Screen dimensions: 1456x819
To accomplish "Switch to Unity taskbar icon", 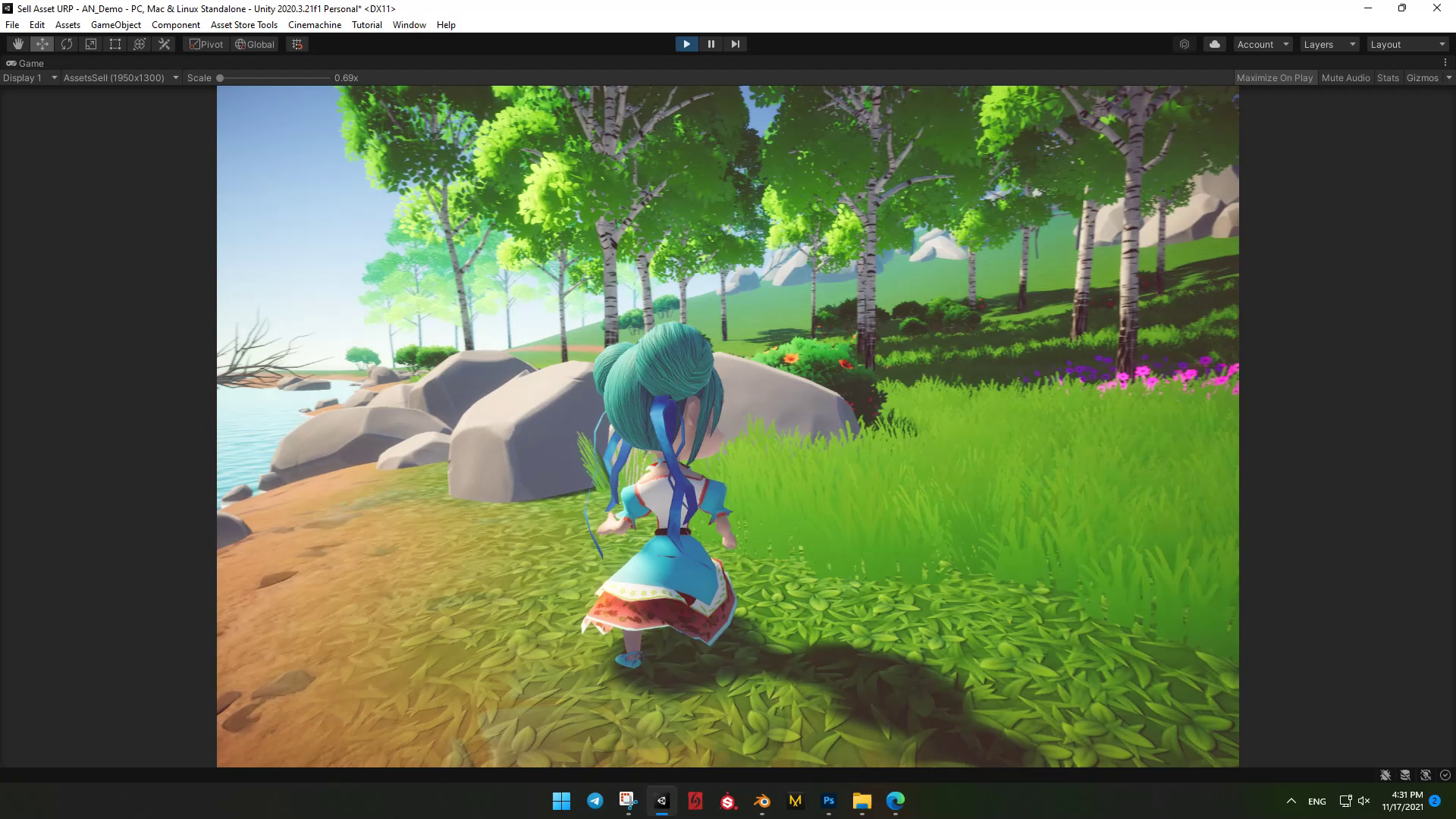I will [x=662, y=801].
